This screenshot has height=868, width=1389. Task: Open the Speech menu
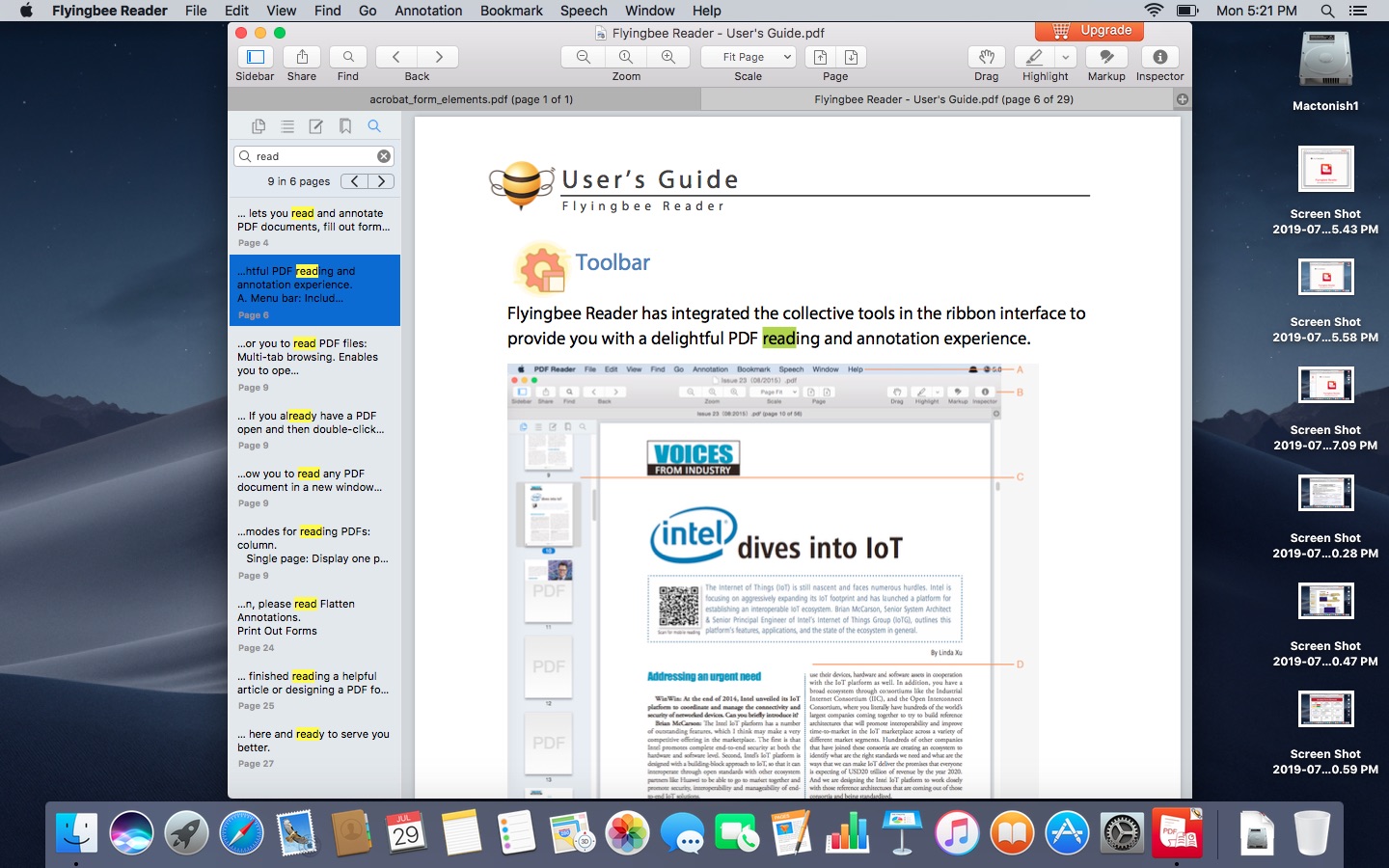584,11
